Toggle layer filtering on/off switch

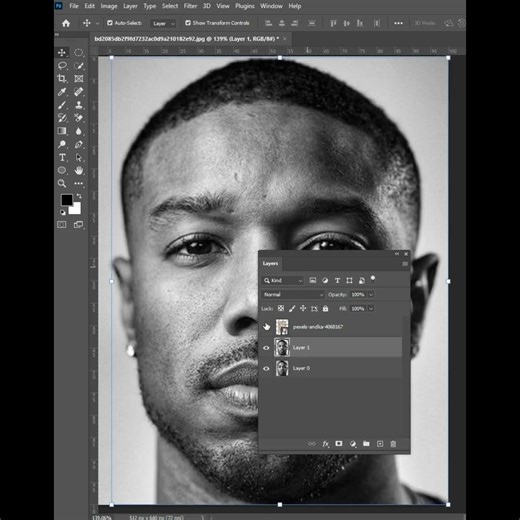click(x=373, y=279)
